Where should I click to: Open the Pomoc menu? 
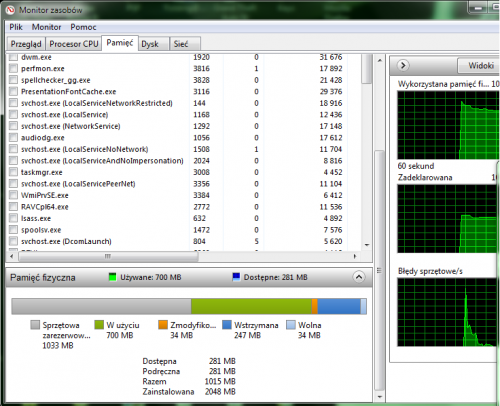(83, 27)
